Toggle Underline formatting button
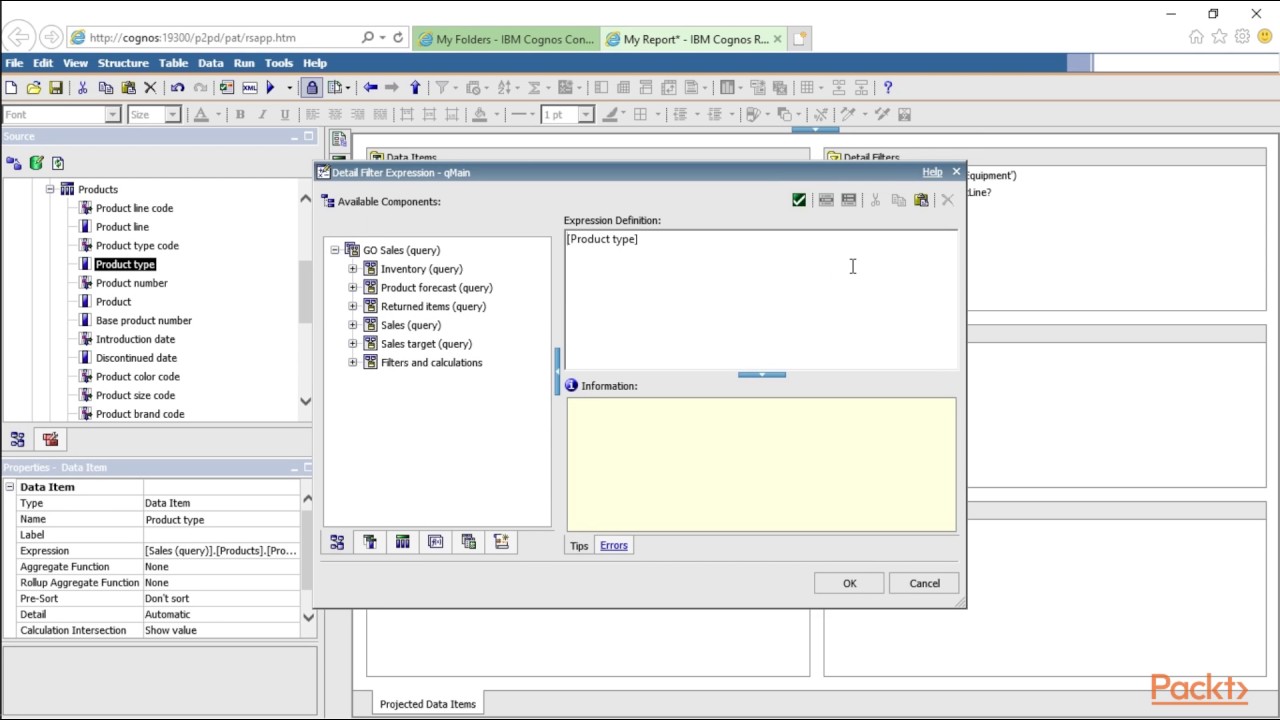This screenshot has width=1280, height=720. pos(285,115)
